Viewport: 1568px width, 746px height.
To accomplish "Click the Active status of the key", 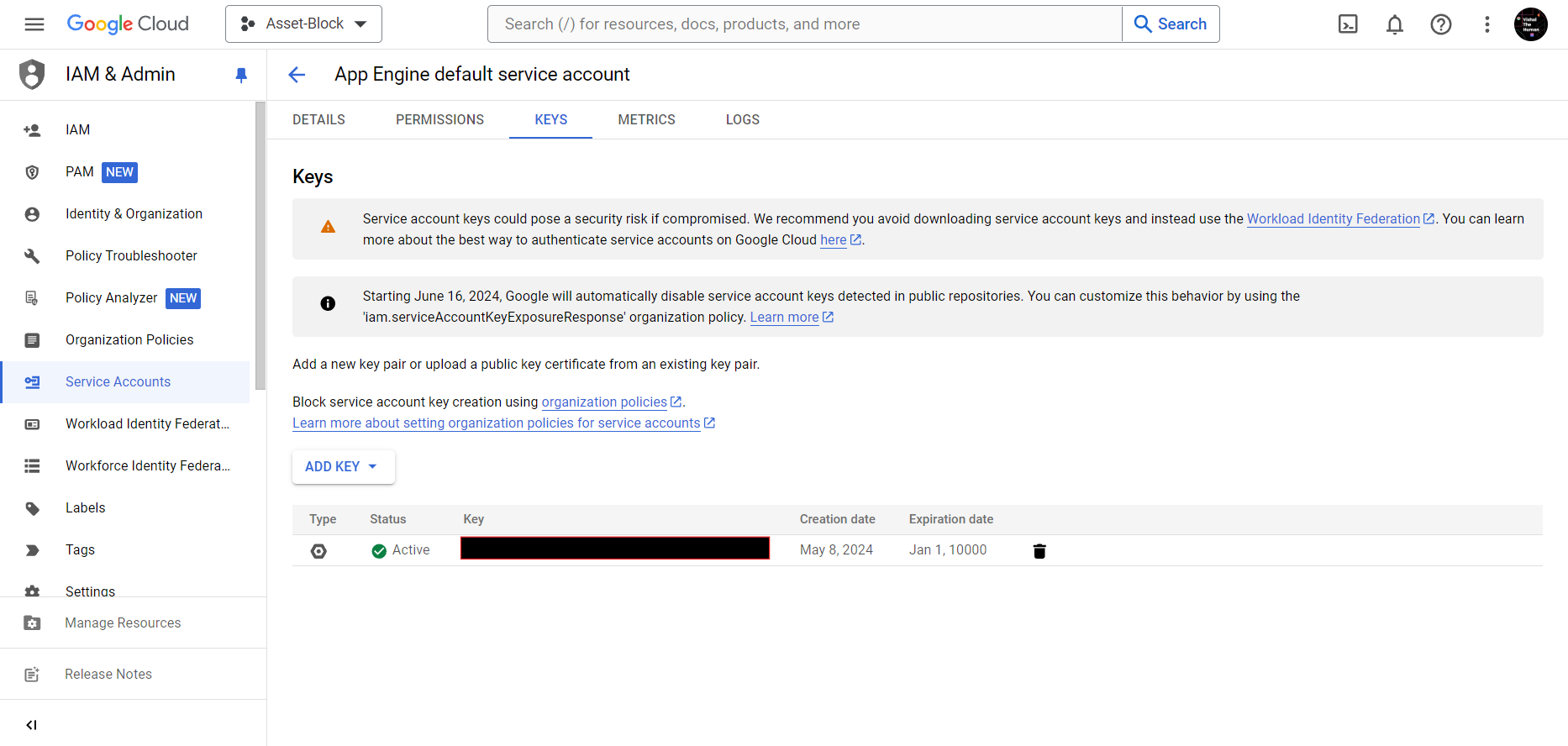I will (x=401, y=550).
